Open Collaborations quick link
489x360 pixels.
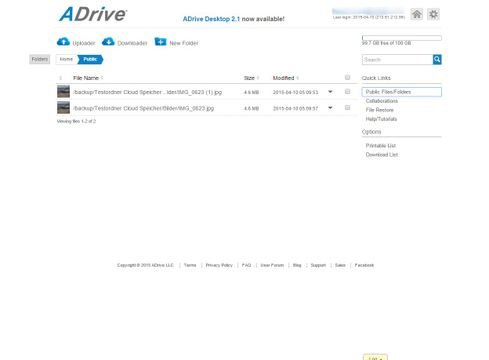click(382, 101)
